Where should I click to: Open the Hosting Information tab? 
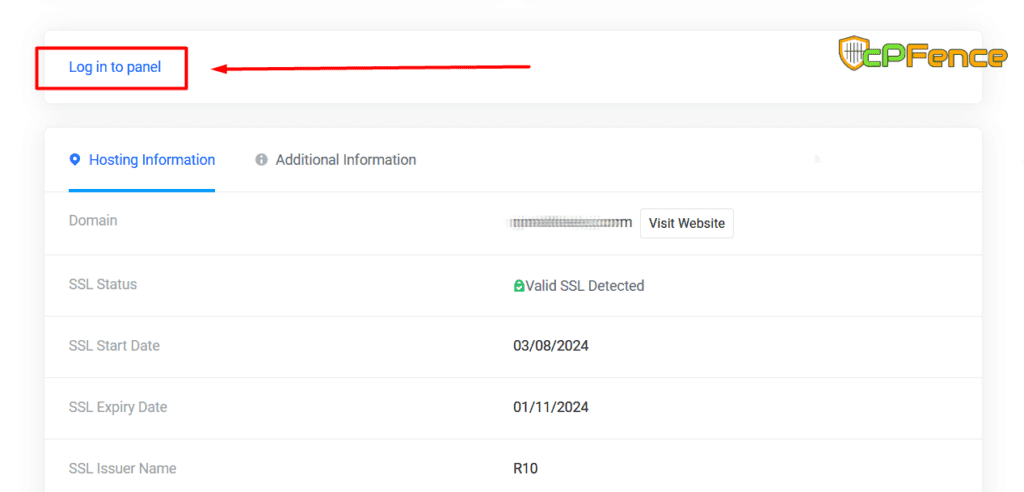[151, 160]
